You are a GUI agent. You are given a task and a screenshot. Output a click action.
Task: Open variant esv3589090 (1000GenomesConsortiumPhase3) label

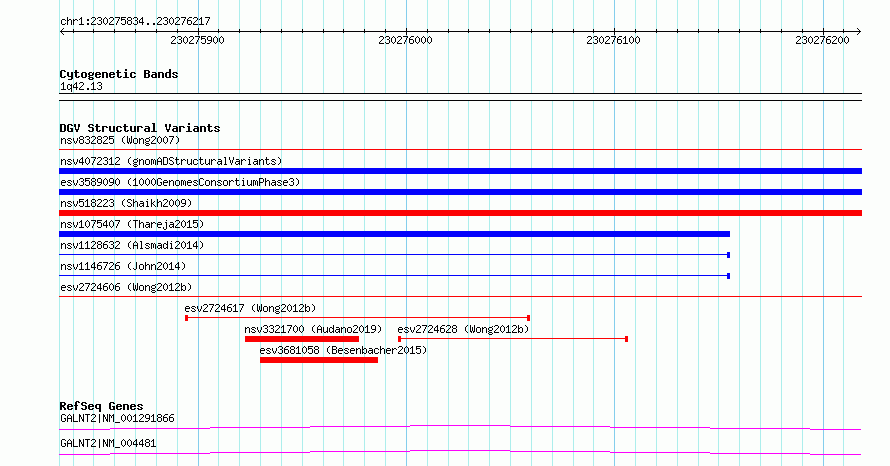180,182
